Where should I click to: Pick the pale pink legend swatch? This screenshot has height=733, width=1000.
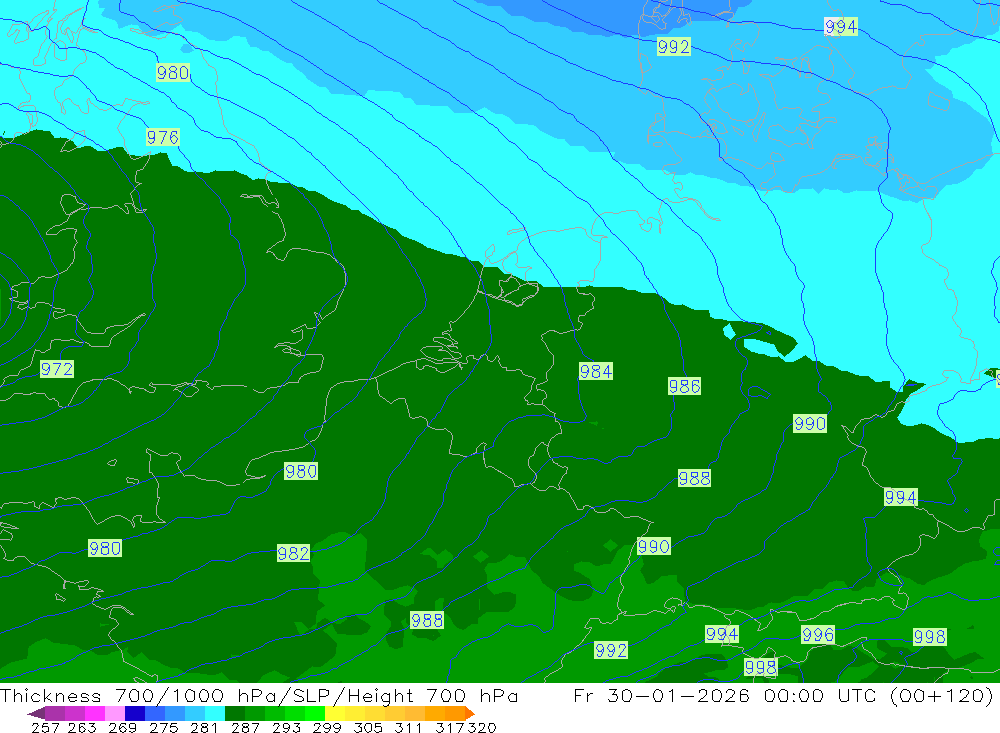click(115, 713)
